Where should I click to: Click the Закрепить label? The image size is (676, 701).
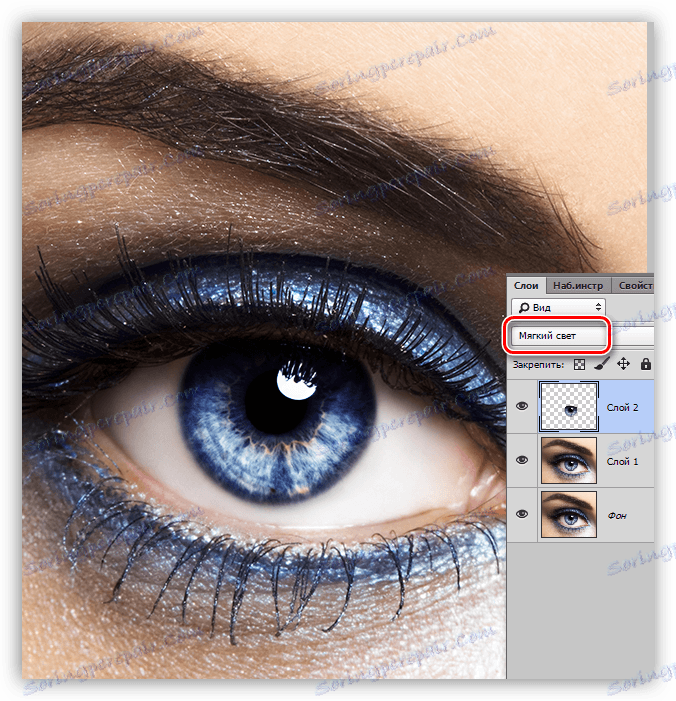(x=538, y=365)
